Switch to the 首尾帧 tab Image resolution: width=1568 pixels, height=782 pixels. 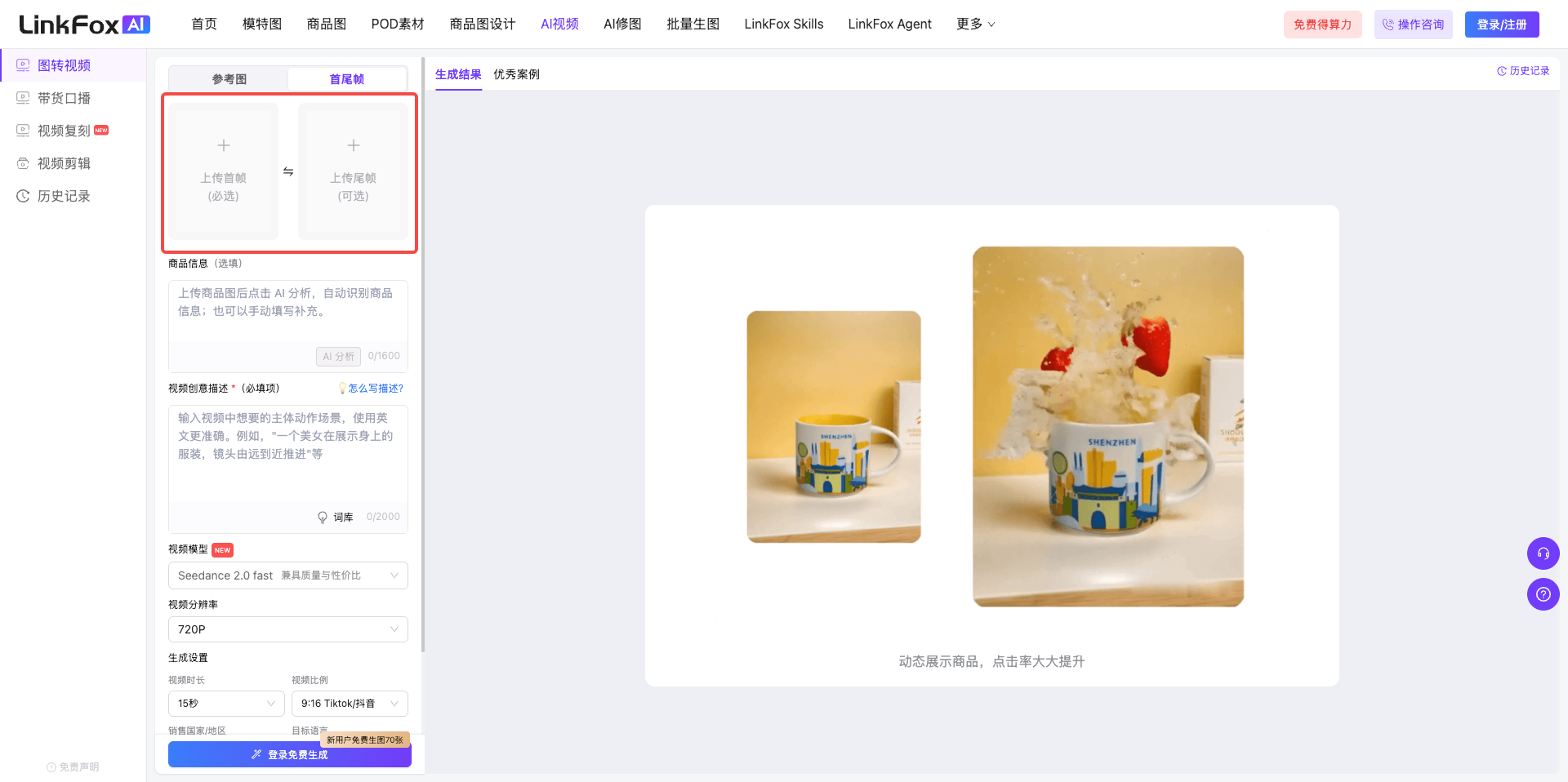click(347, 79)
